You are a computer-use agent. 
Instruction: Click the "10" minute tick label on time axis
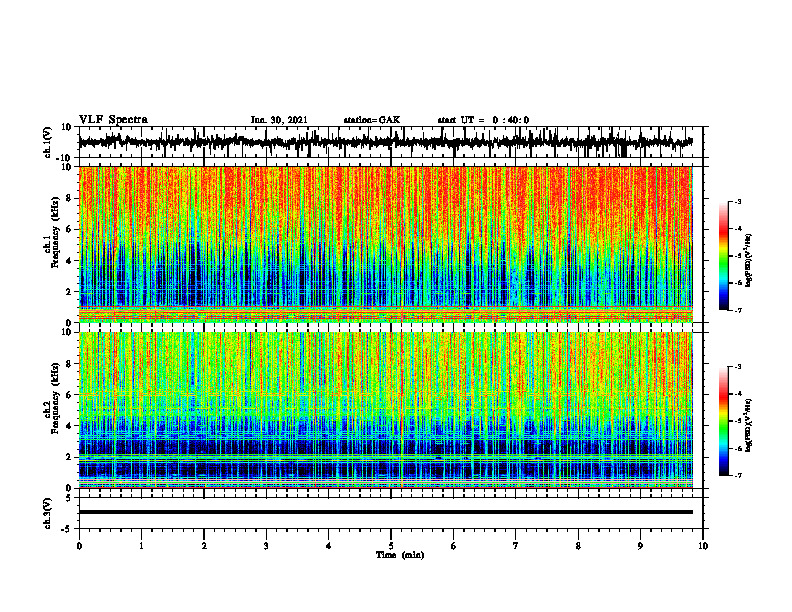point(703,546)
